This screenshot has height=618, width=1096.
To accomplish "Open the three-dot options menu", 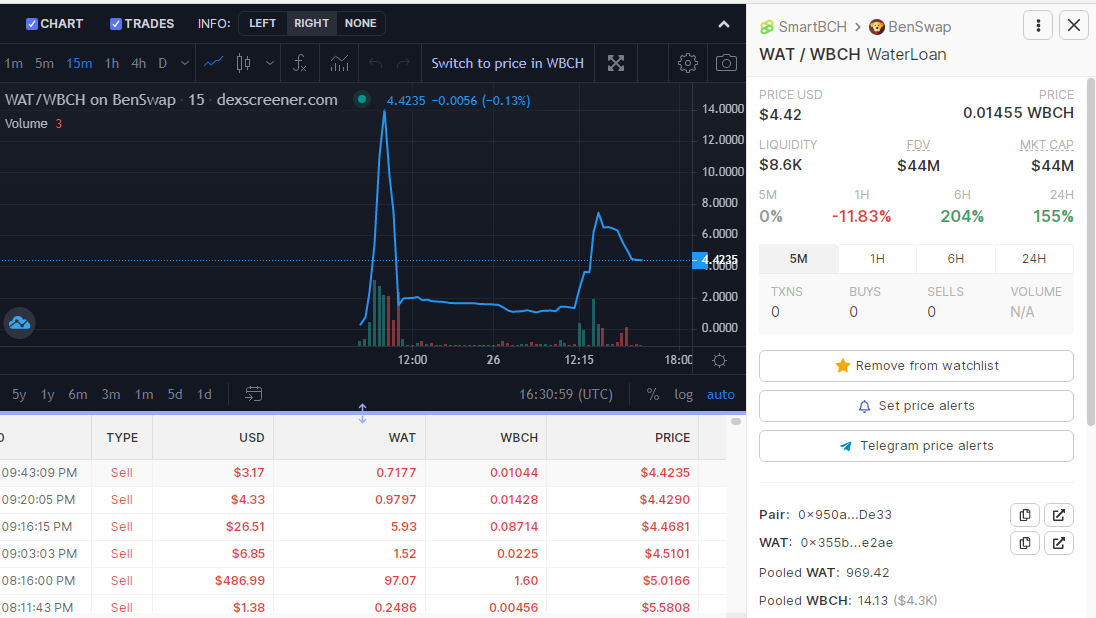I will (1038, 26).
